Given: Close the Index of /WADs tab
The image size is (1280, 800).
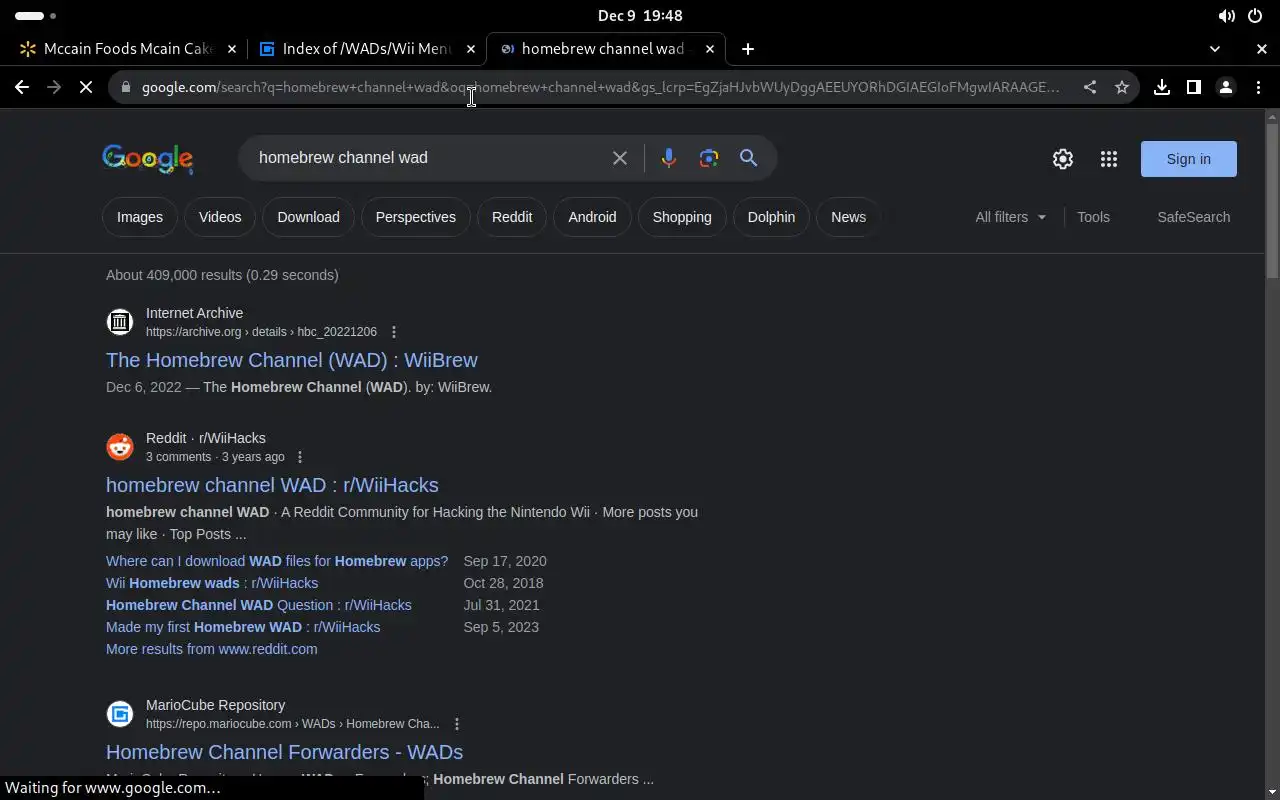Looking at the screenshot, I should (x=471, y=49).
